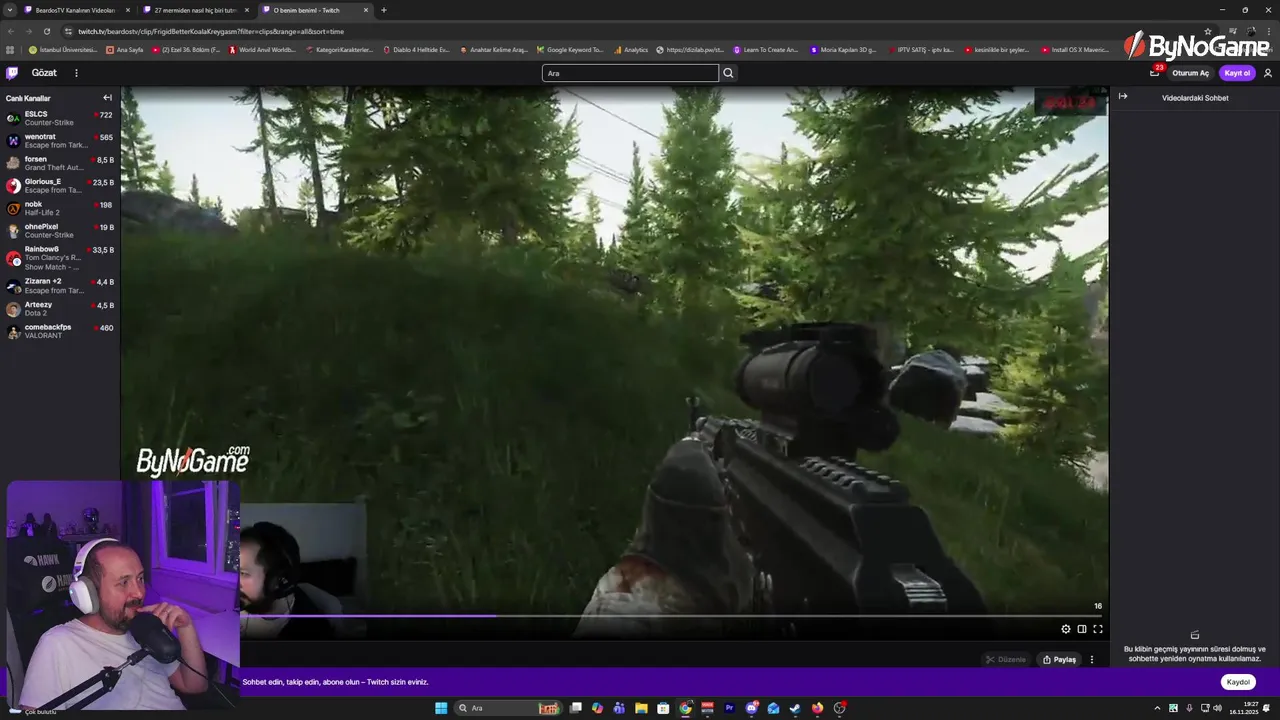Toggle fullscreen on the video player

1097,629
